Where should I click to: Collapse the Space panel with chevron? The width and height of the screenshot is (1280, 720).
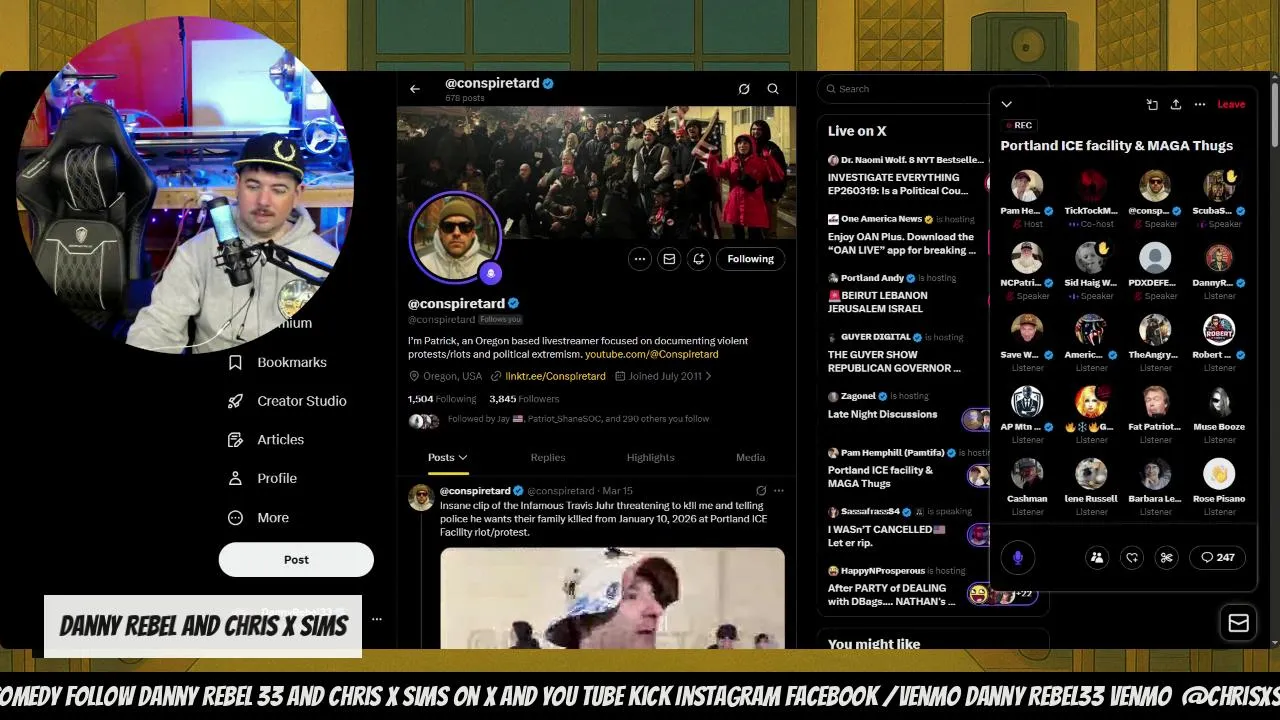pyautogui.click(x=1007, y=104)
